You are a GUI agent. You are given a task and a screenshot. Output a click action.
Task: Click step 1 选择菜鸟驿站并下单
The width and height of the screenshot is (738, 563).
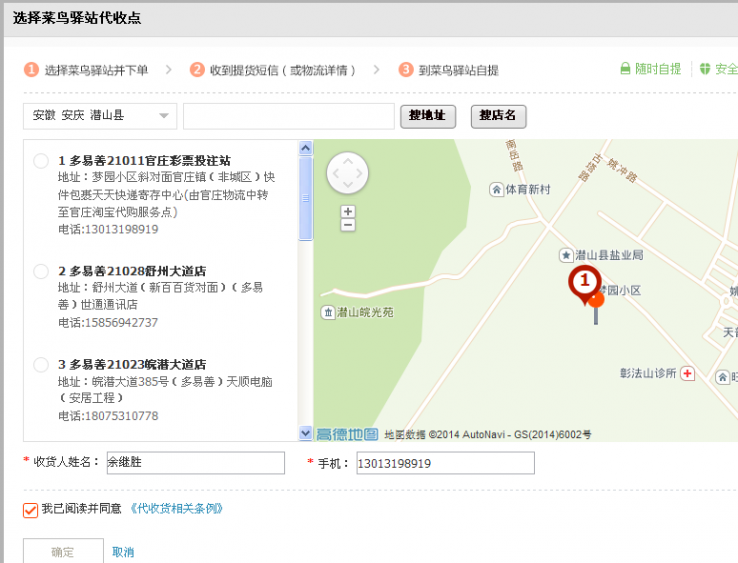(86, 70)
